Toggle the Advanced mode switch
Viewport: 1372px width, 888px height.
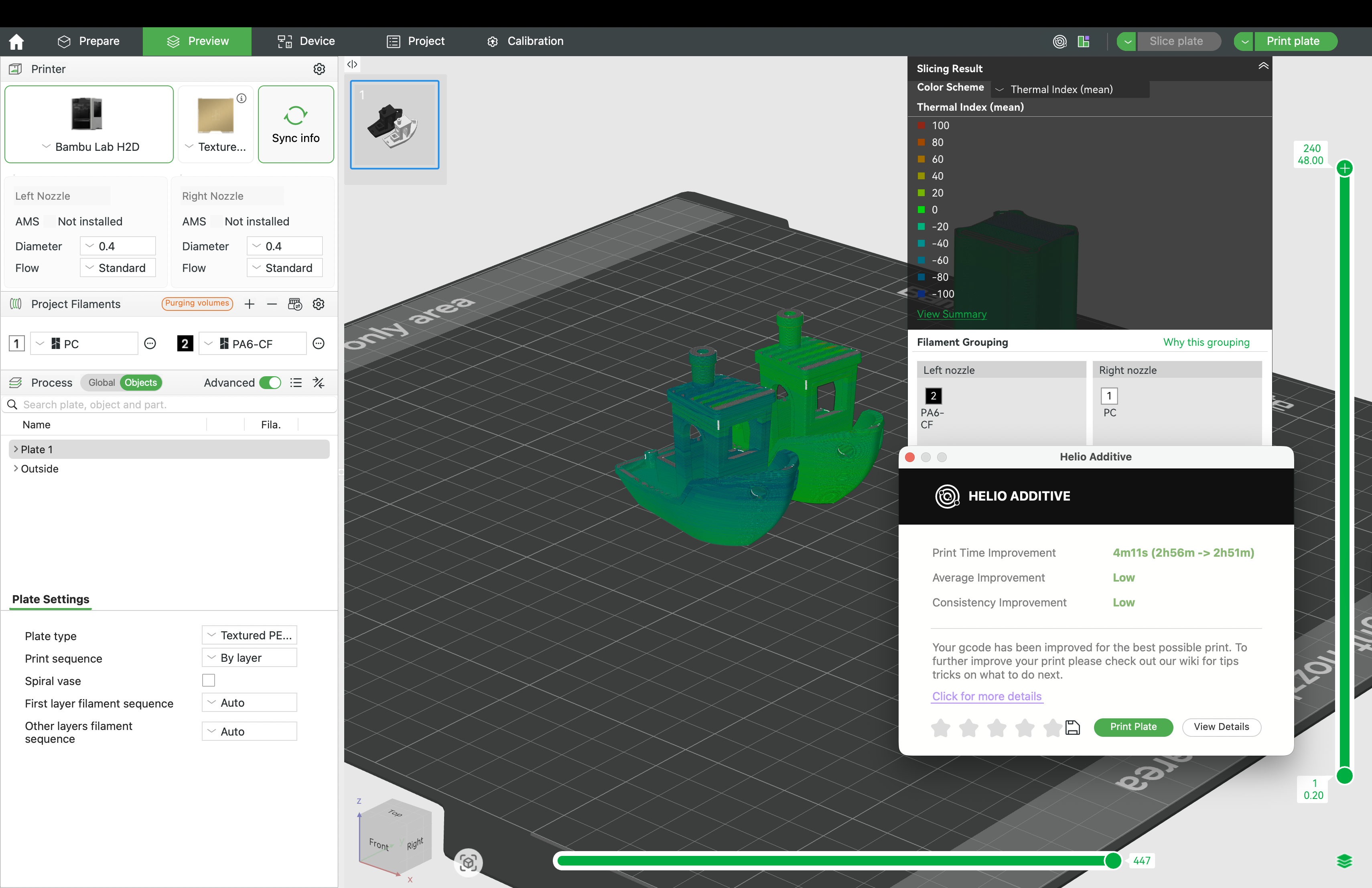pyautogui.click(x=270, y=383)
